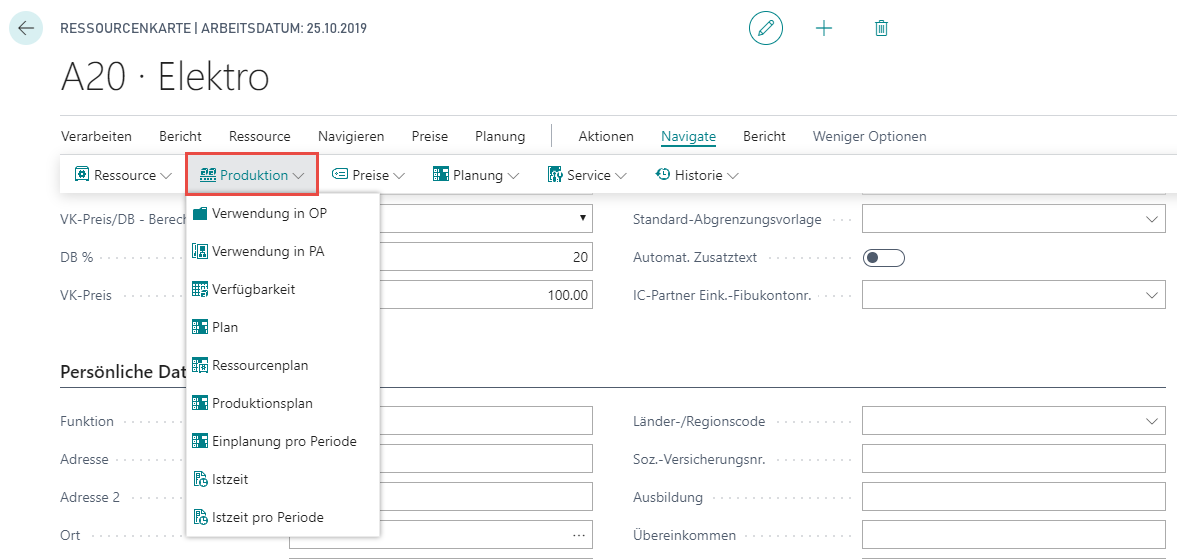Click the Historie clock icon

click(663, 175)
